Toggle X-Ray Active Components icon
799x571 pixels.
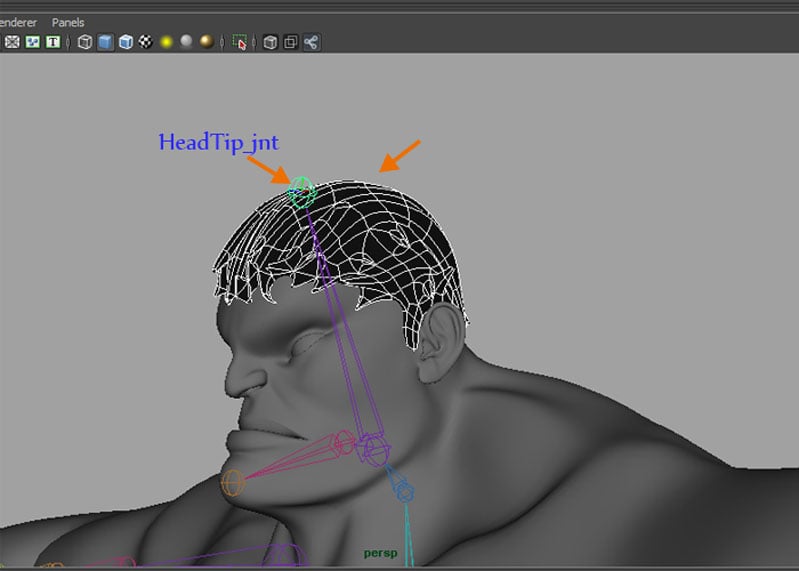pyautogui.click(x=291, y=42)
